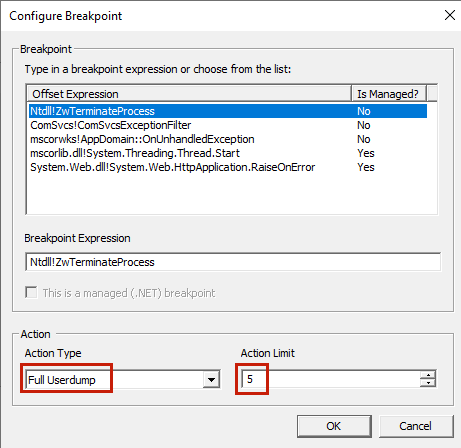
Task: Select the Ntdll!ZwTerminateProcess list row
Action: [x=228, y=111]
